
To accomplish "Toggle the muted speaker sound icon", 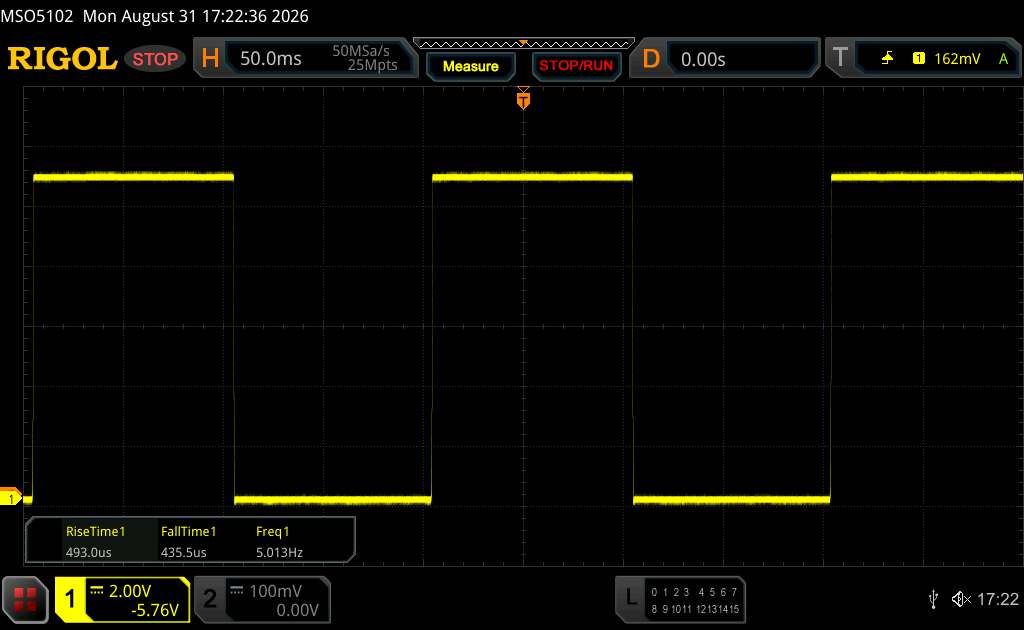I will [x=961, y=599].
